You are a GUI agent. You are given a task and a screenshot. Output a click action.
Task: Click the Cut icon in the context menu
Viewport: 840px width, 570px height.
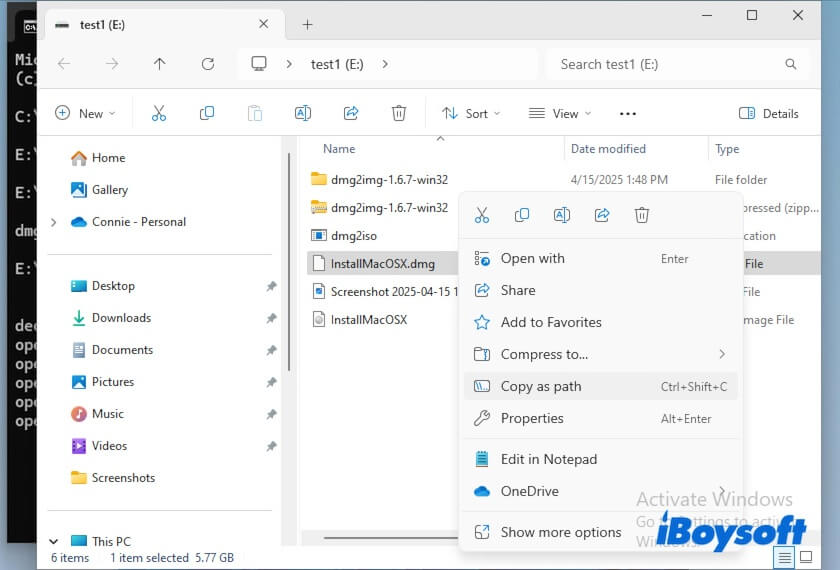482,215
